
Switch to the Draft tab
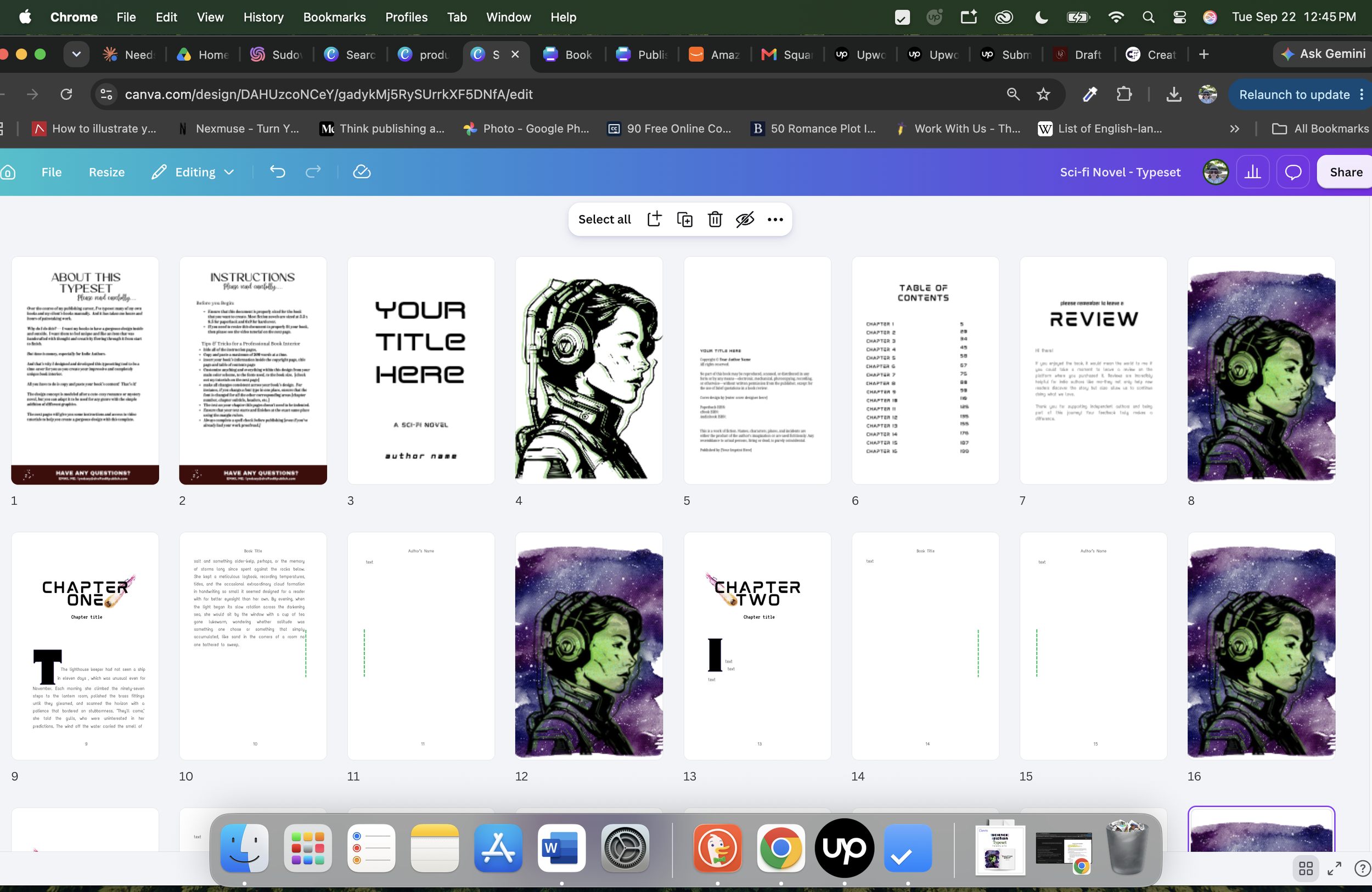[x=1079, y=54]
